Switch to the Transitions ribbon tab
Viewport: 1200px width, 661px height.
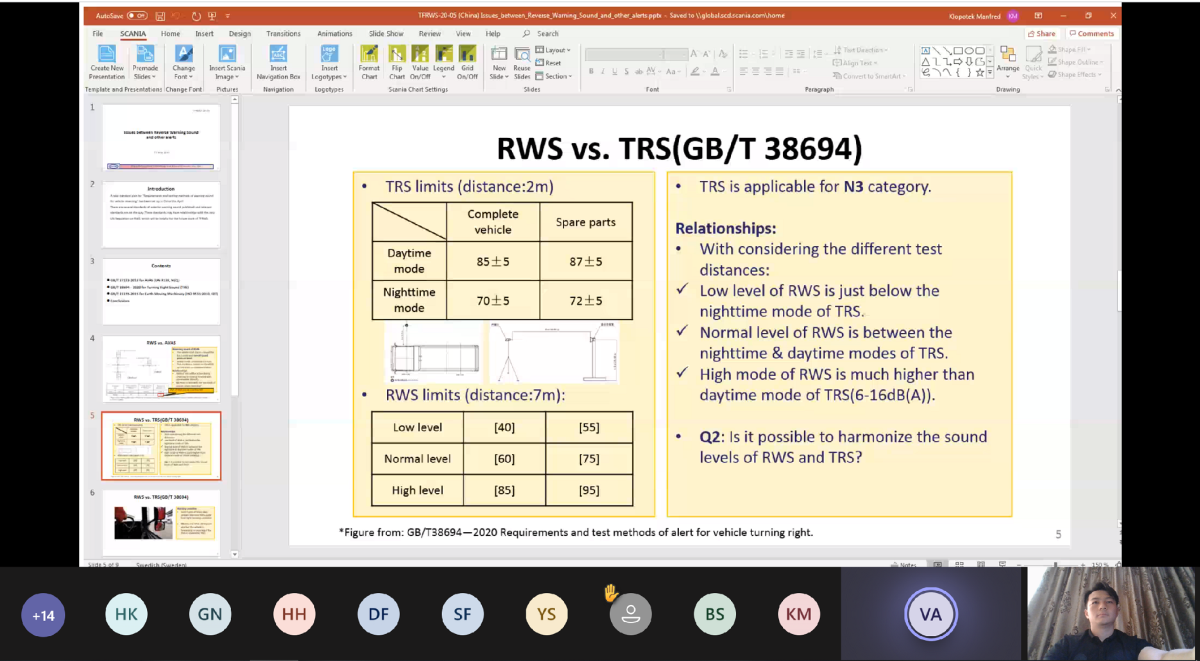point(284,33)
